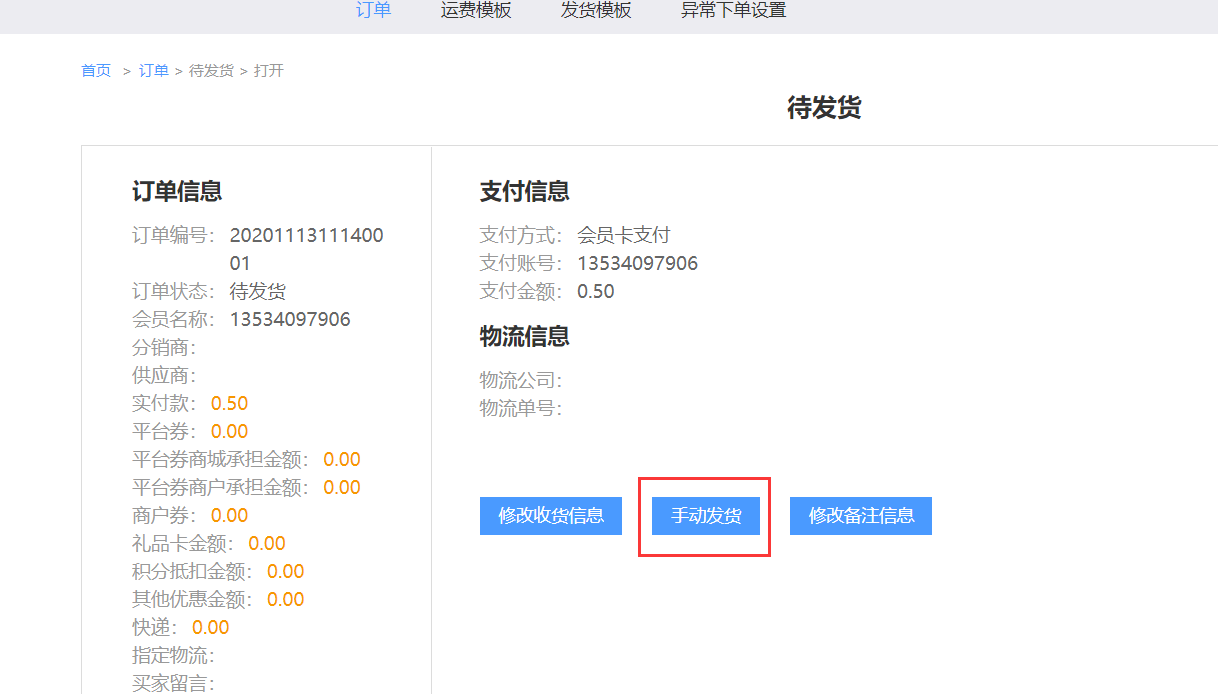1218x694 pixels.
Task: Select 支付账号 value 13534097906
Action: tap(637, 264)
